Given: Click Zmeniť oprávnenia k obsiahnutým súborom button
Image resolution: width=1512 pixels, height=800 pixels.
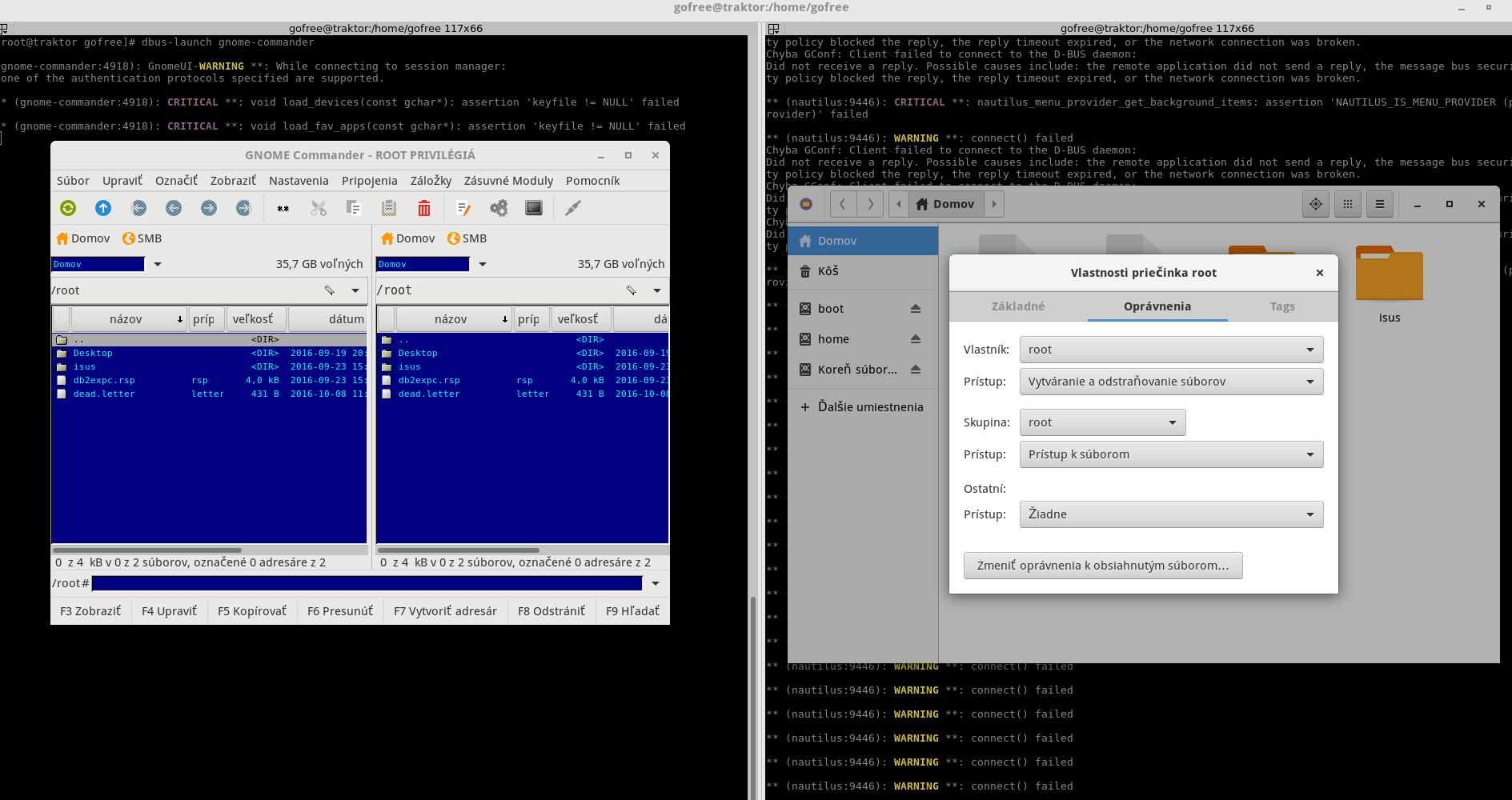Looking at the screenshot, I should [x=1103, y=566].
